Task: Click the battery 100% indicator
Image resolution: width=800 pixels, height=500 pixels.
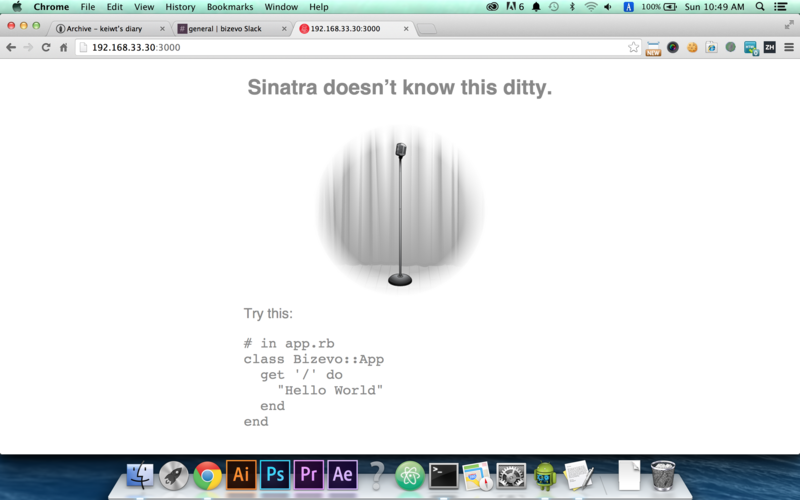Action: pyautogui.click(x=659, y=7)
